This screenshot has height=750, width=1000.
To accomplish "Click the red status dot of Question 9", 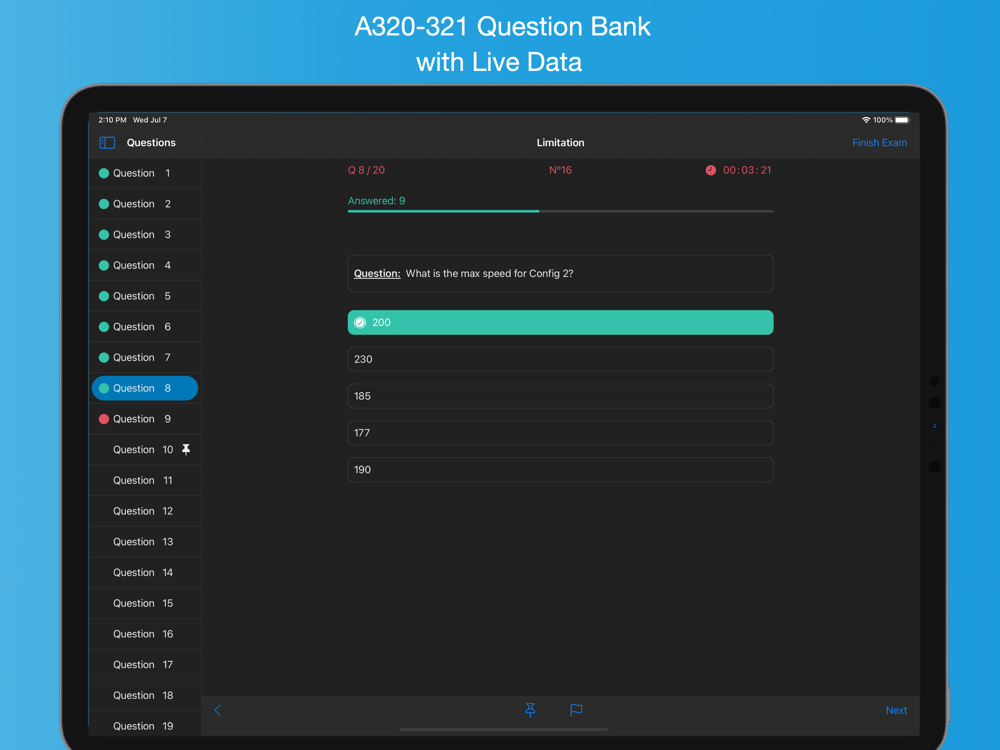I will point(104,419).
